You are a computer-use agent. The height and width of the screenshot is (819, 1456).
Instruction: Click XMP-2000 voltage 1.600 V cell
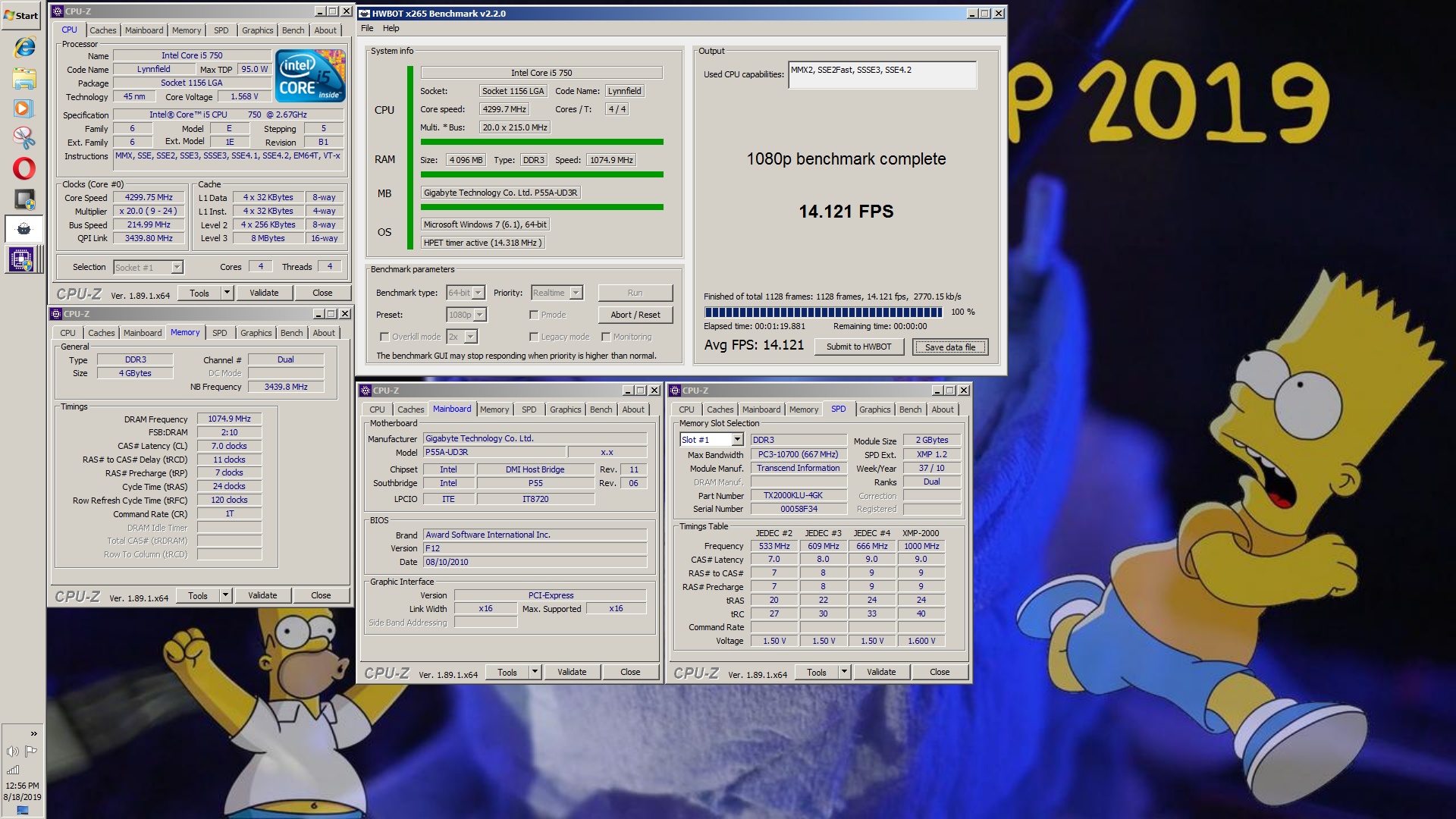[x=921, y=641]
